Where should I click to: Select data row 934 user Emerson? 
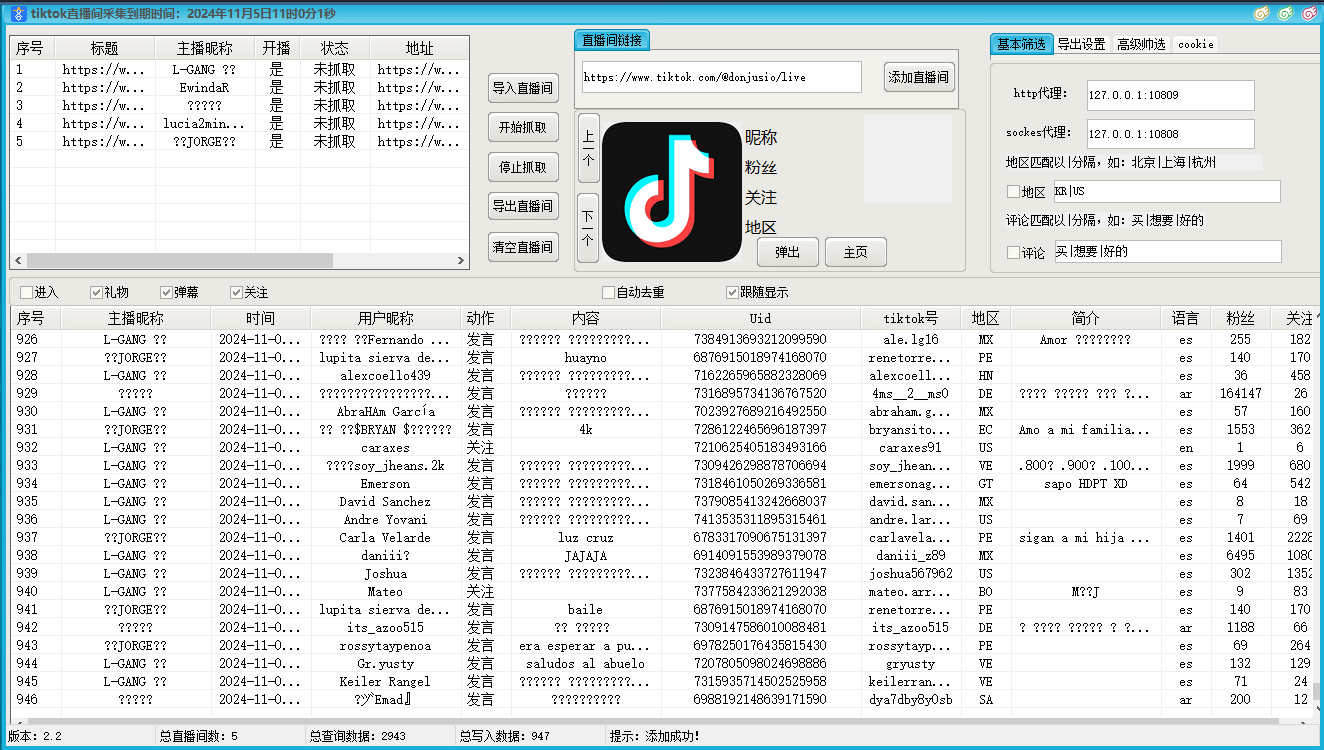click(x=660, y=483)
